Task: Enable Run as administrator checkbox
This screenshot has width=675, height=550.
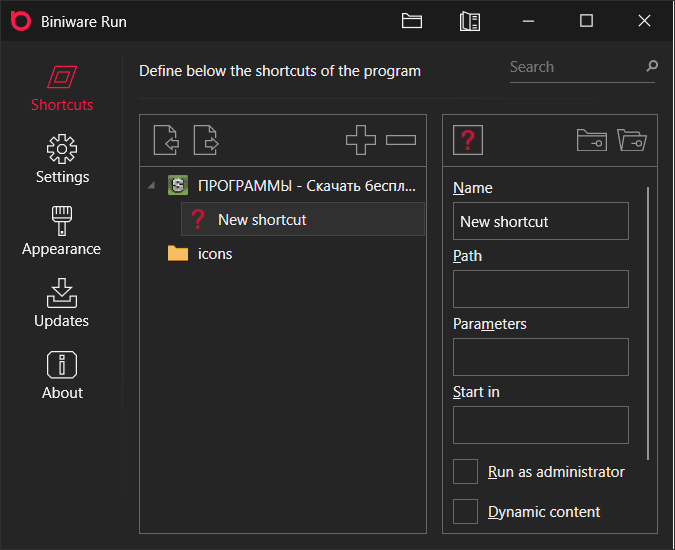Action: coord(465,472)
